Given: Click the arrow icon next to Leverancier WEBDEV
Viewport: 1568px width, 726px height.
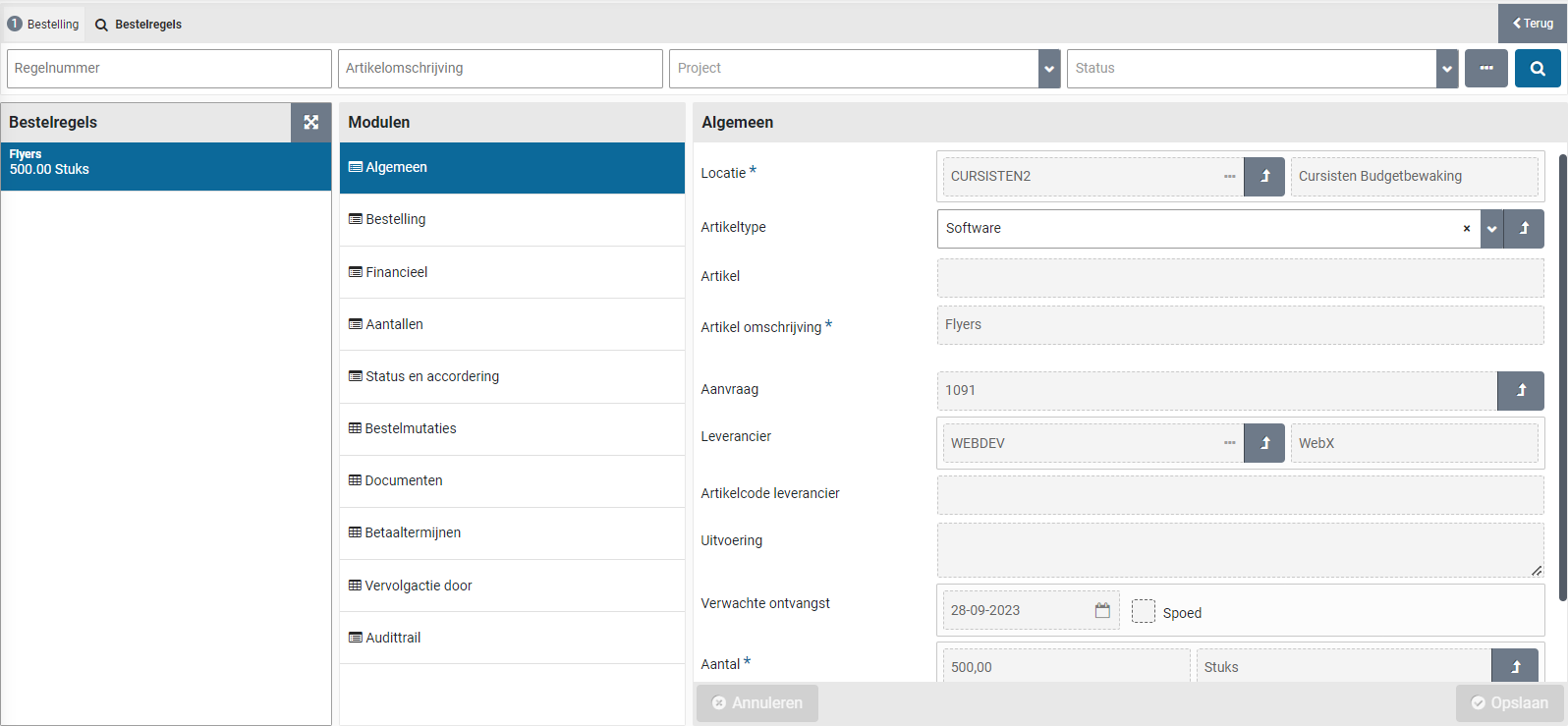Looking at the screenshot, I should click(x=1264, y=444).
